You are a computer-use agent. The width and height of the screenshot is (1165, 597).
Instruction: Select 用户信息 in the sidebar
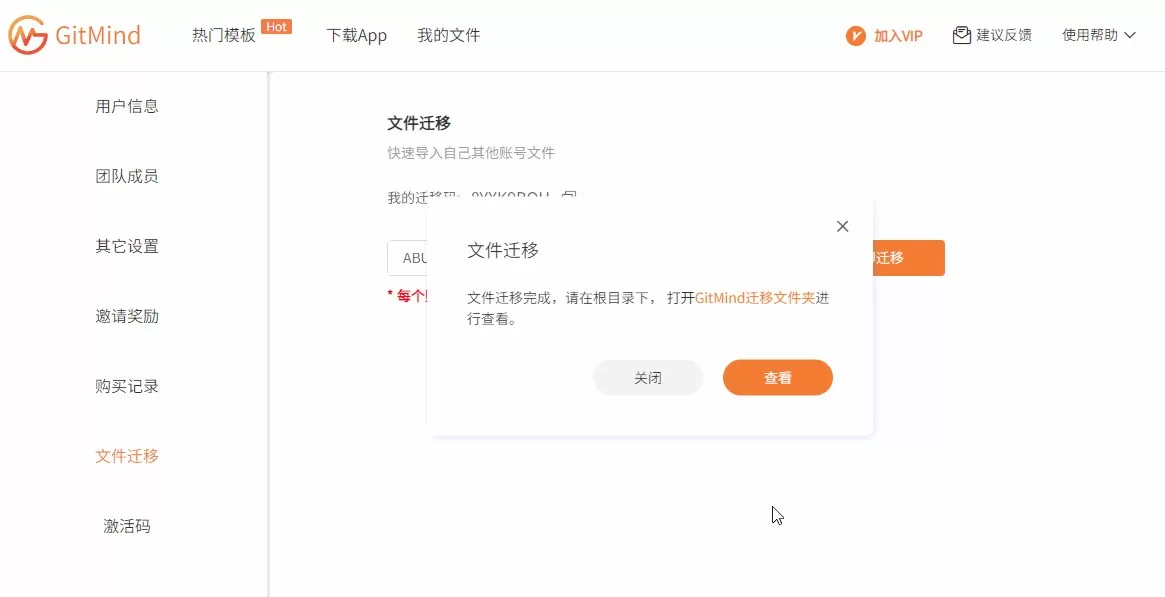click(127, 106)
